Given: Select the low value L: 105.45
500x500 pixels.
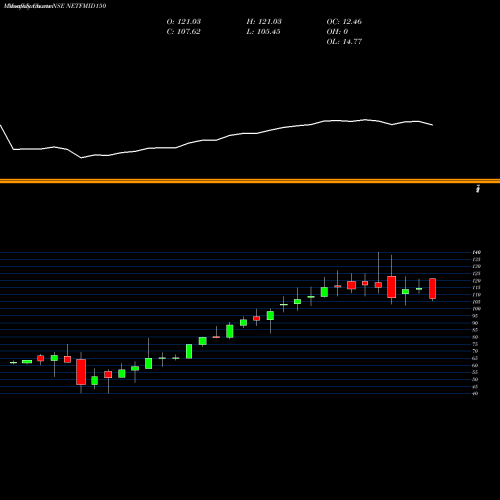Looking at the screenshot, I should coord(263,32).
